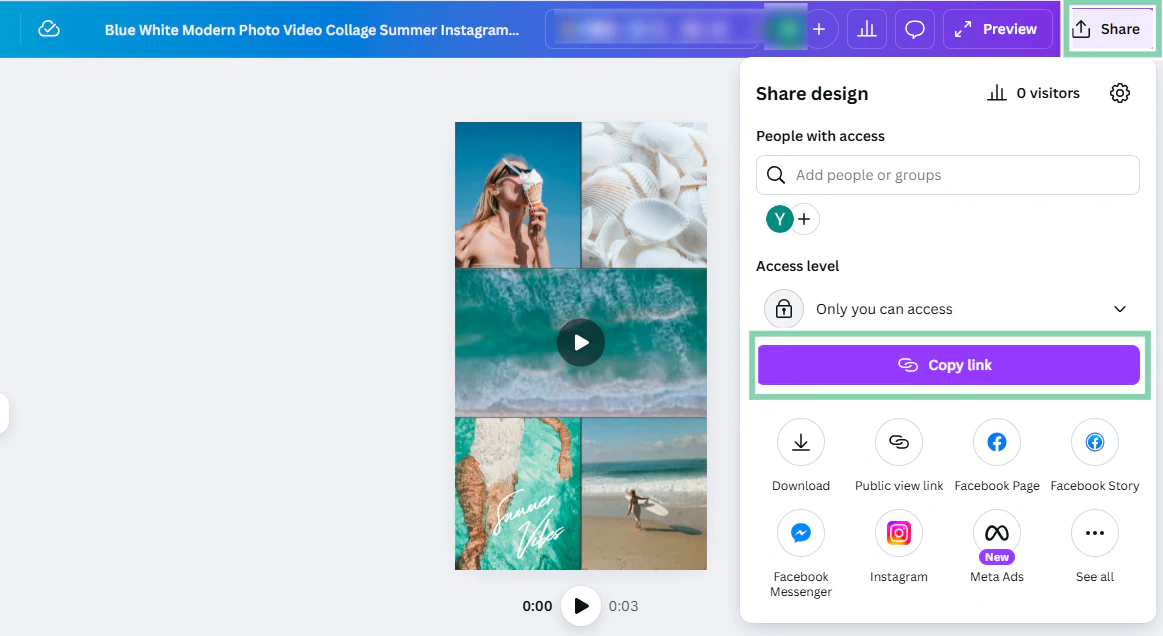
Task: Click the Access level label
Action: pos(797,266)
